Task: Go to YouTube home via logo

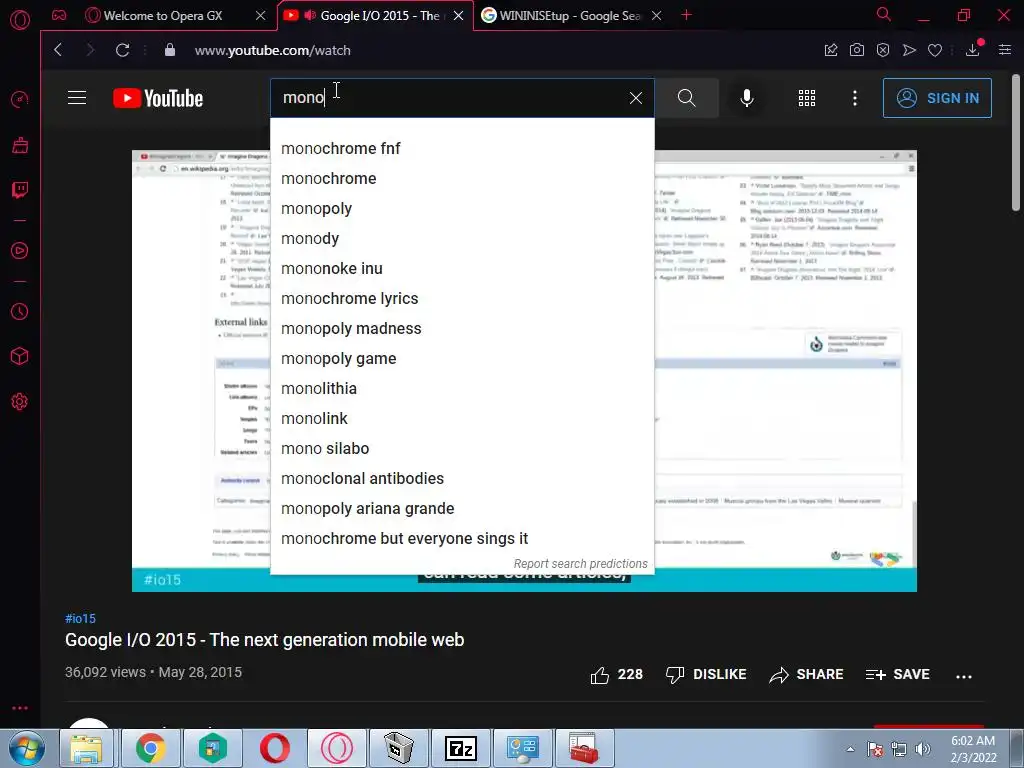Action: 158,98
